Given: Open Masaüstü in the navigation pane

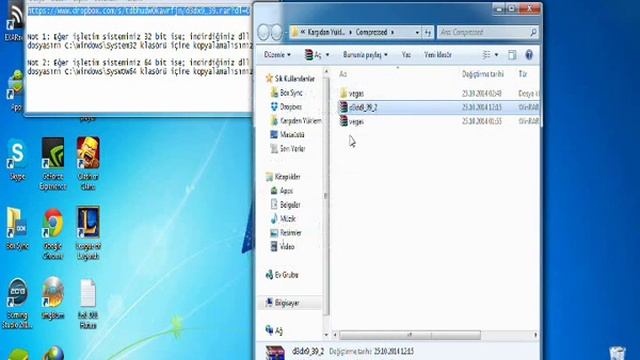Looking at the screenshot, I should (287, 135).
